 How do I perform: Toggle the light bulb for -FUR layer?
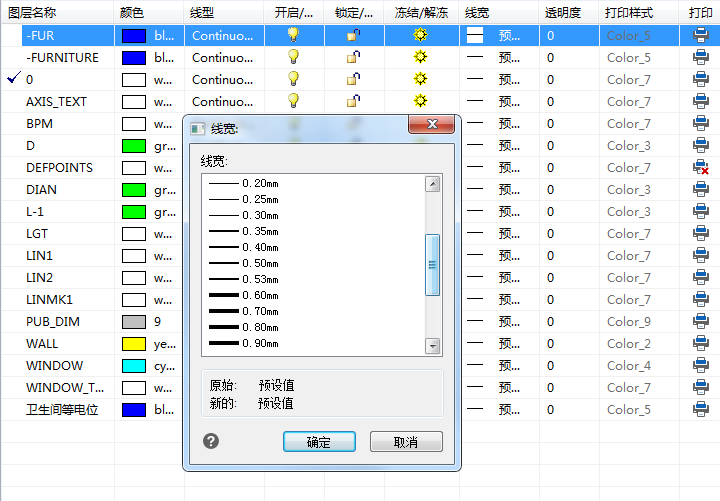click(293, 34)
